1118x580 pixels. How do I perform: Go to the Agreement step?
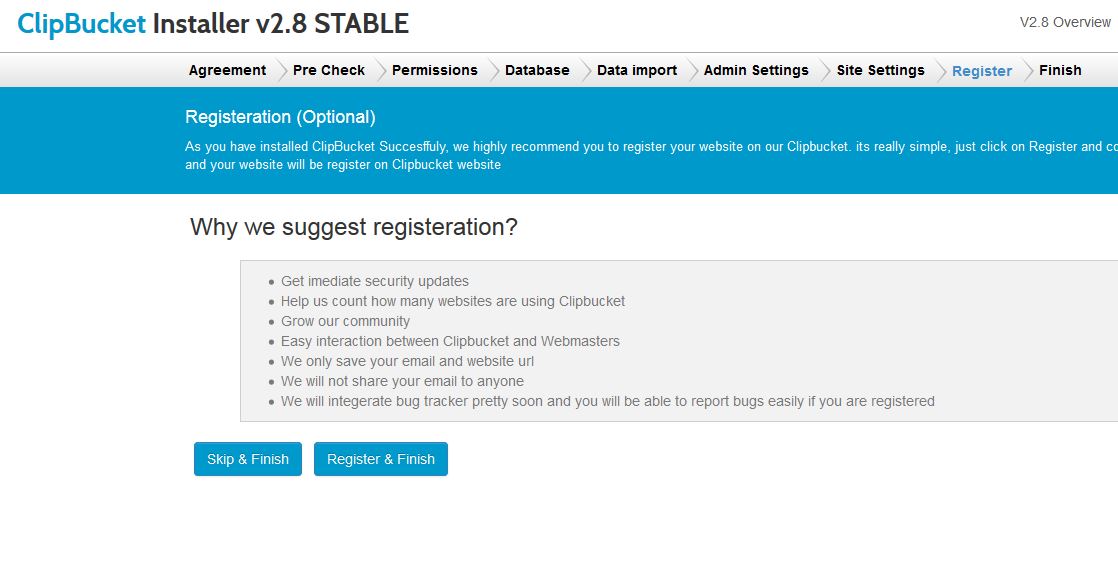point(227,70)
